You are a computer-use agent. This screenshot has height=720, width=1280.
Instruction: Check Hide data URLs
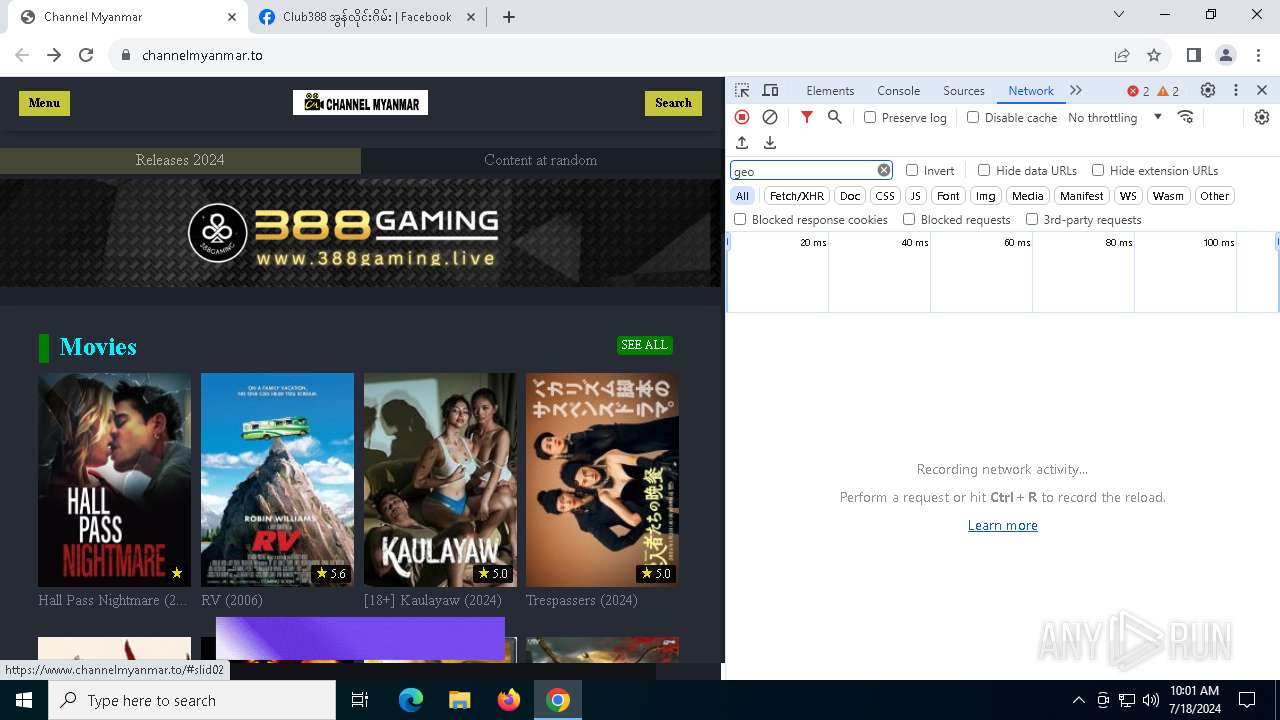point(984,170)
